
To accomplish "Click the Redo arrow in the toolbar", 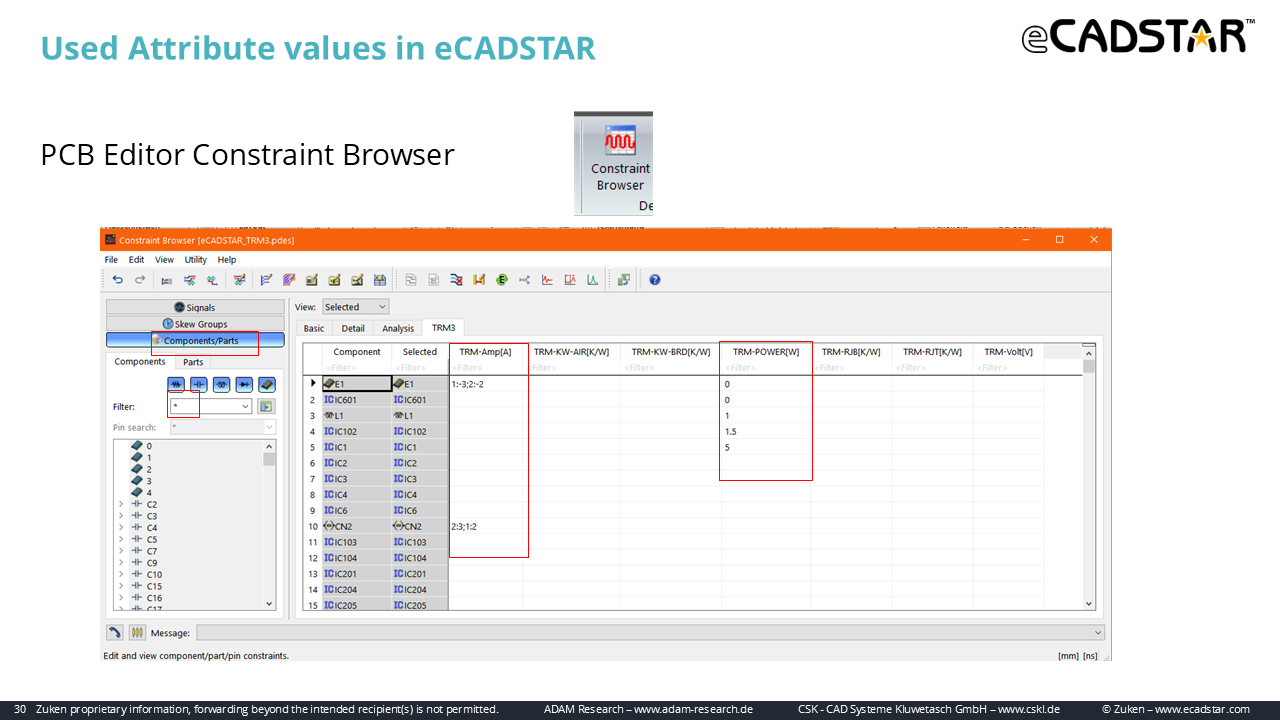I will 140,280.
